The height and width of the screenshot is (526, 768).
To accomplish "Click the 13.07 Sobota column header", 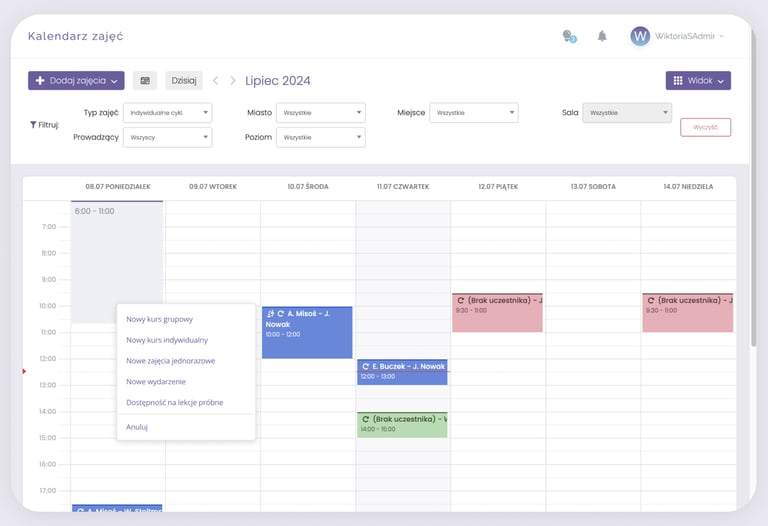I will point(593,187).
